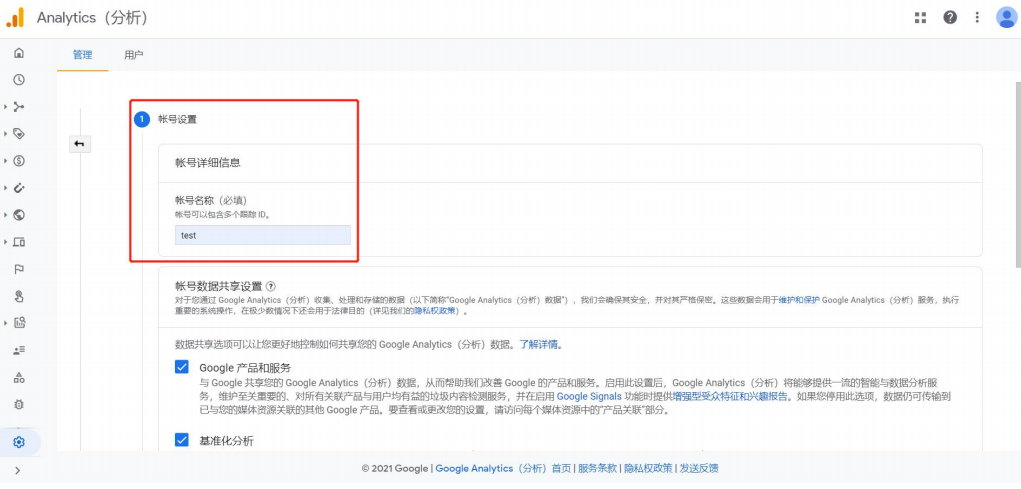Image resolution: width=1021 pixels, height=489 pixels.
Task: Expand the chart icon's submenu arrow
Action: point(5,322)
